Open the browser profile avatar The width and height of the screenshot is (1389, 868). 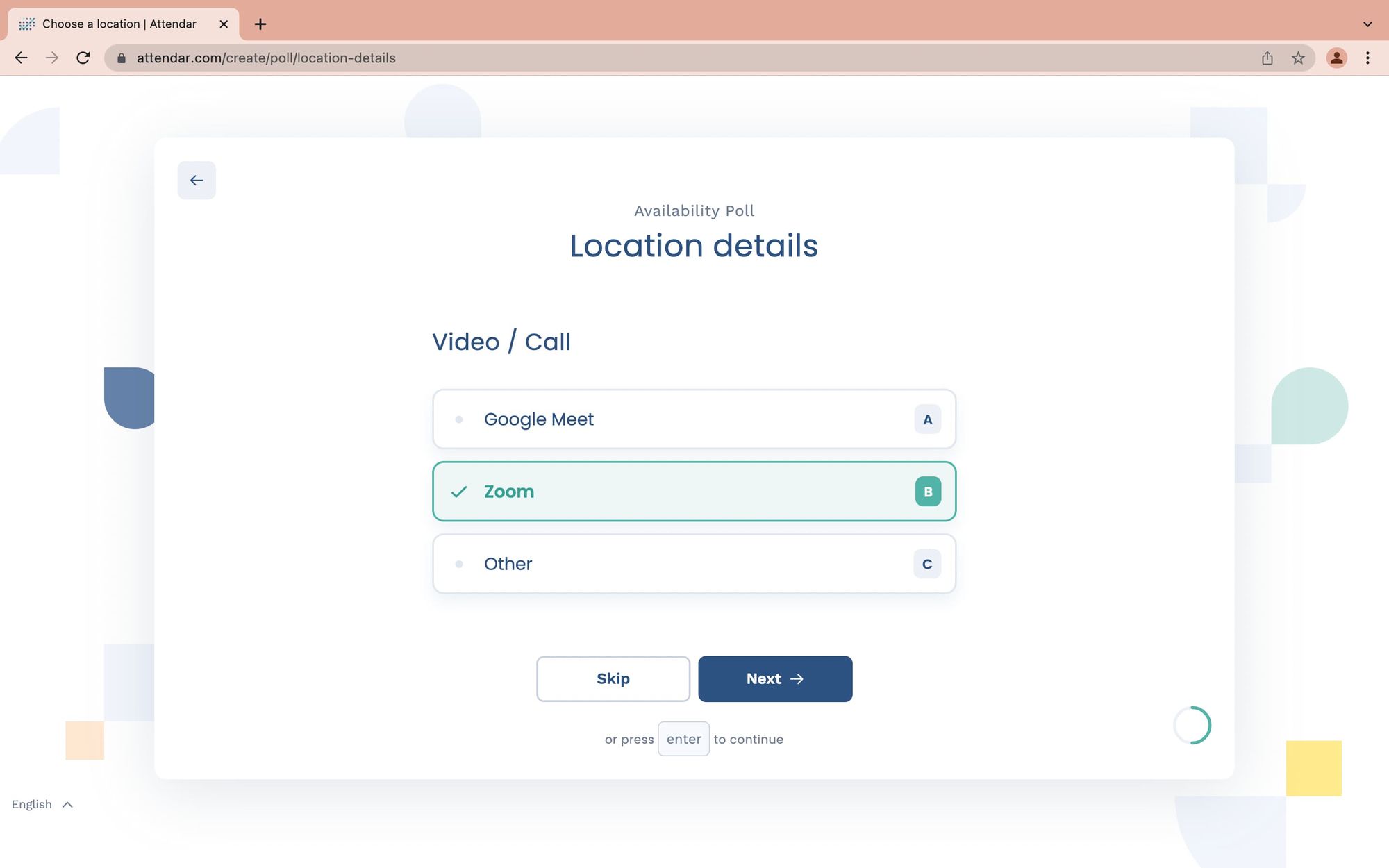click(x=1336, y=58)
